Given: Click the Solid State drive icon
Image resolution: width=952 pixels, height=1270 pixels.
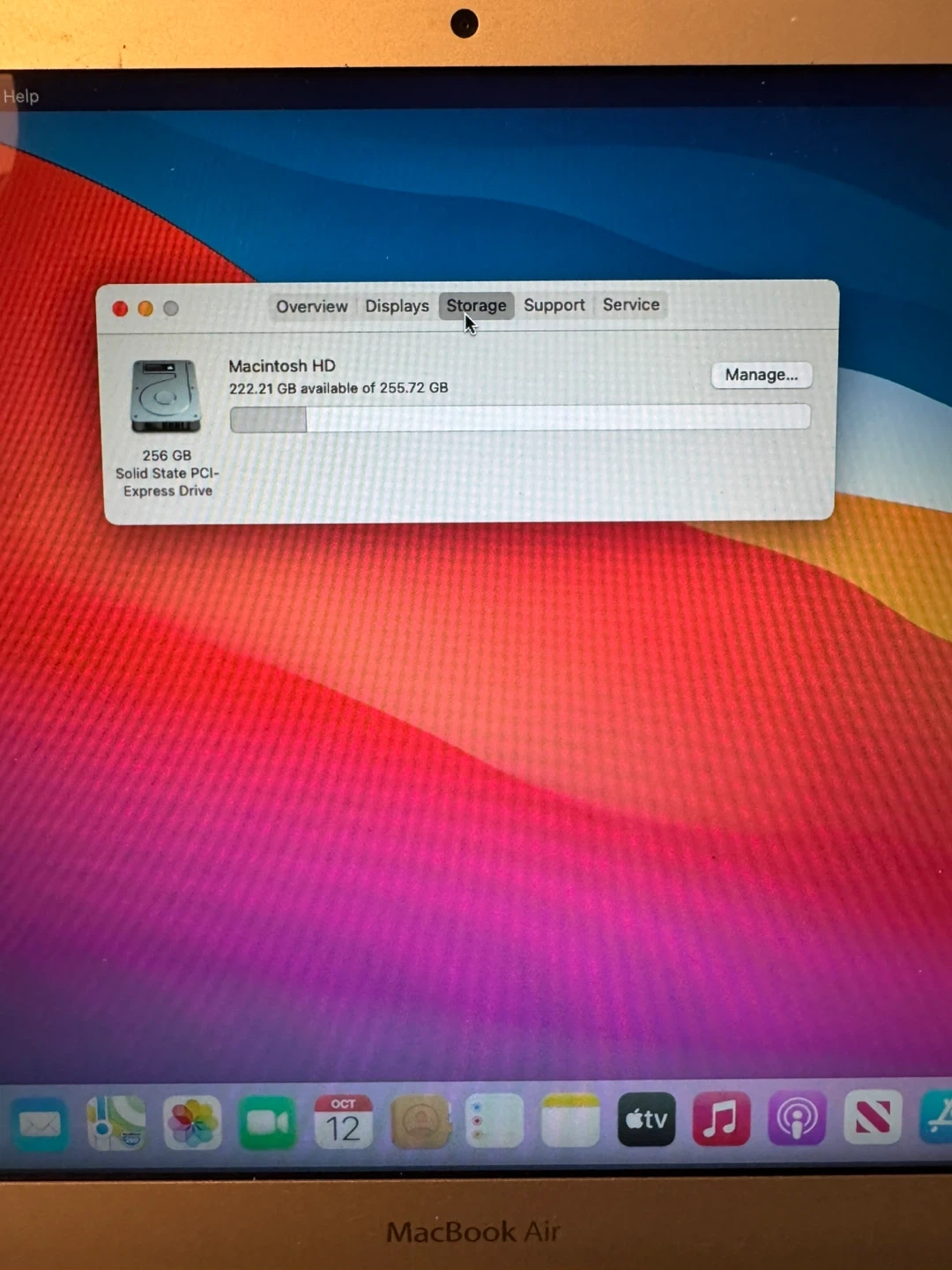Looking at the screenshot, I should (166, 396).
